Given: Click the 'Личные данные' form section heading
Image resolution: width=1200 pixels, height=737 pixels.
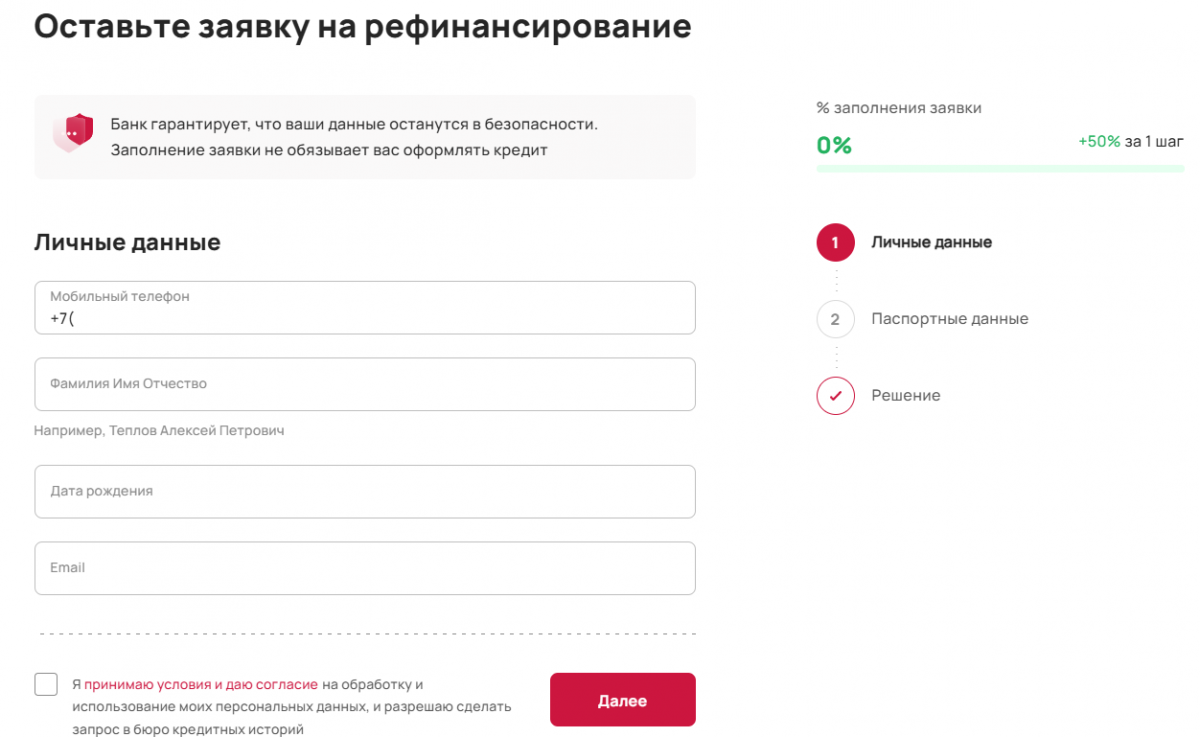Looking at the screenshot, I should tap(127, 242).
